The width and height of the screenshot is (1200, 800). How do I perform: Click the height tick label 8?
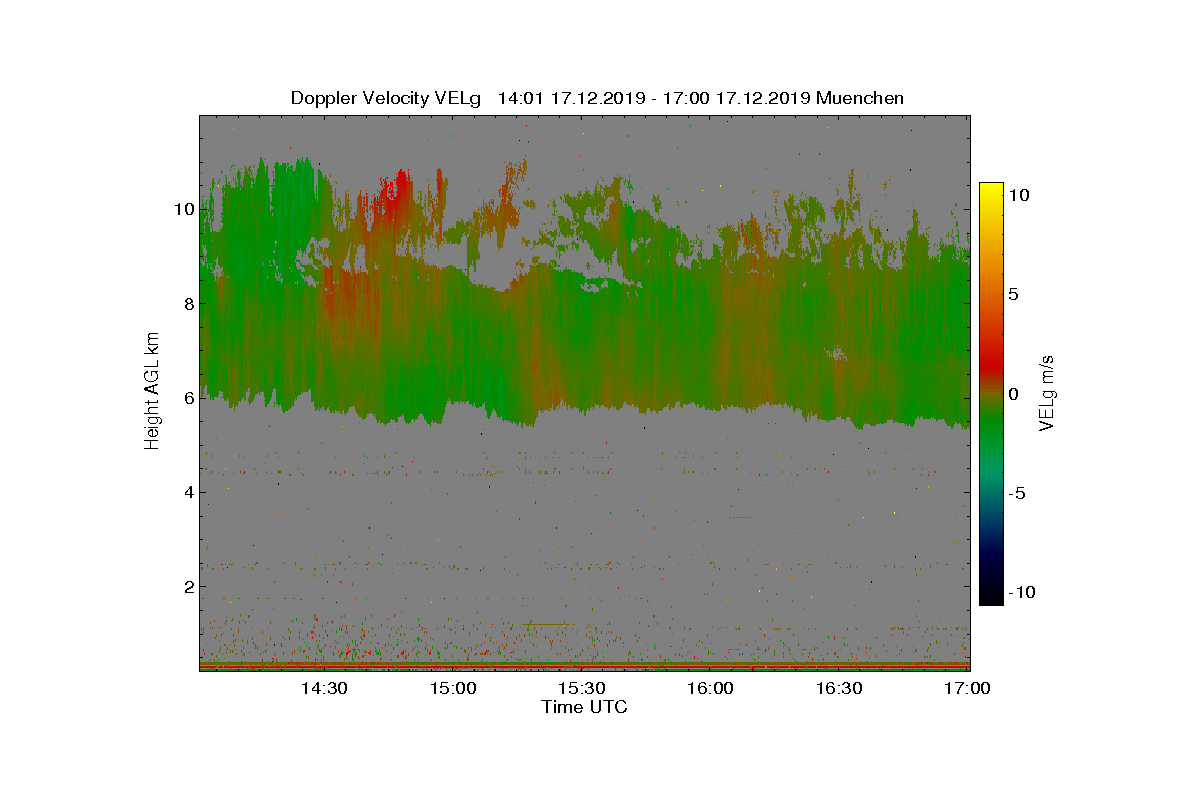click(188, 303)
